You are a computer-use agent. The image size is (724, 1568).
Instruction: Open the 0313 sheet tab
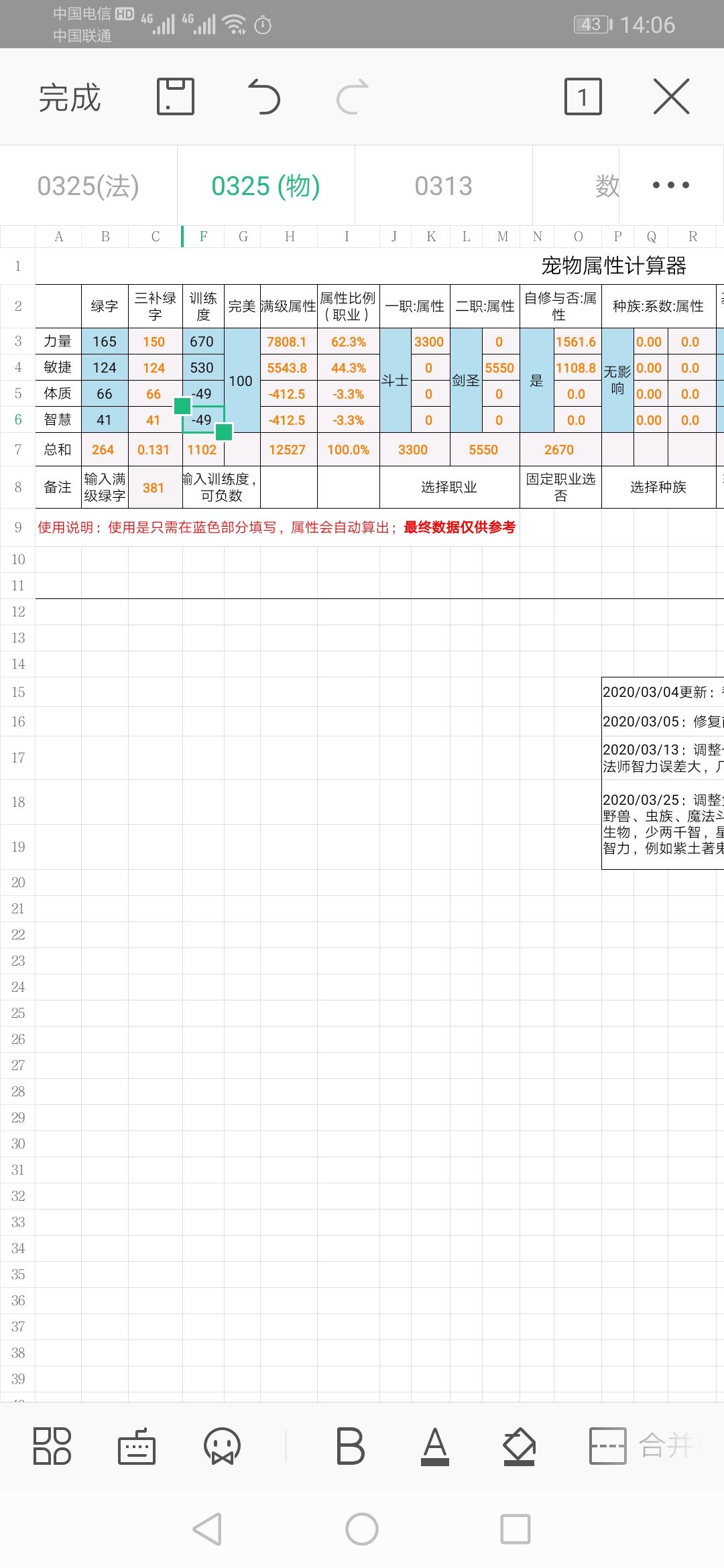click(x=444, y=186)
